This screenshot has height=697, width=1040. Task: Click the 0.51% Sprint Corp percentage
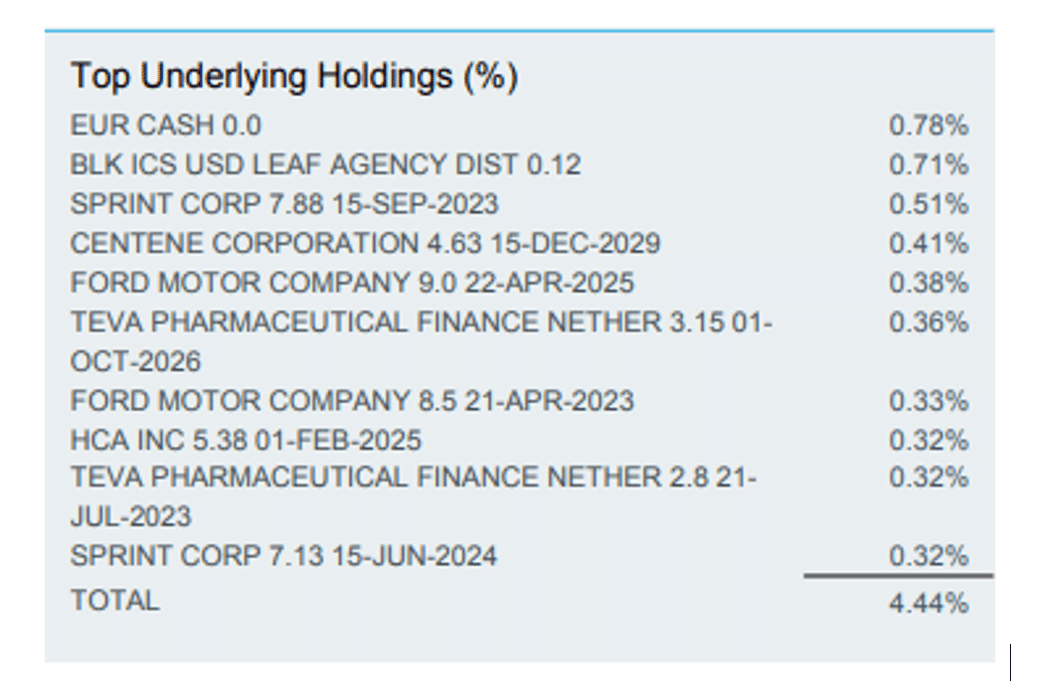[x=928, y=204]
